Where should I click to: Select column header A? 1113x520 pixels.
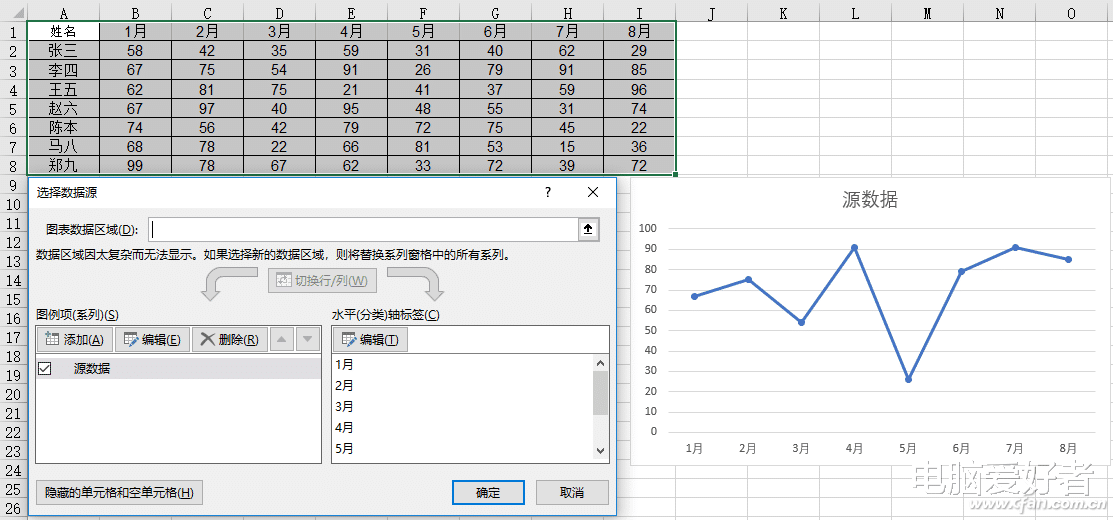click(x=64, y=13)
